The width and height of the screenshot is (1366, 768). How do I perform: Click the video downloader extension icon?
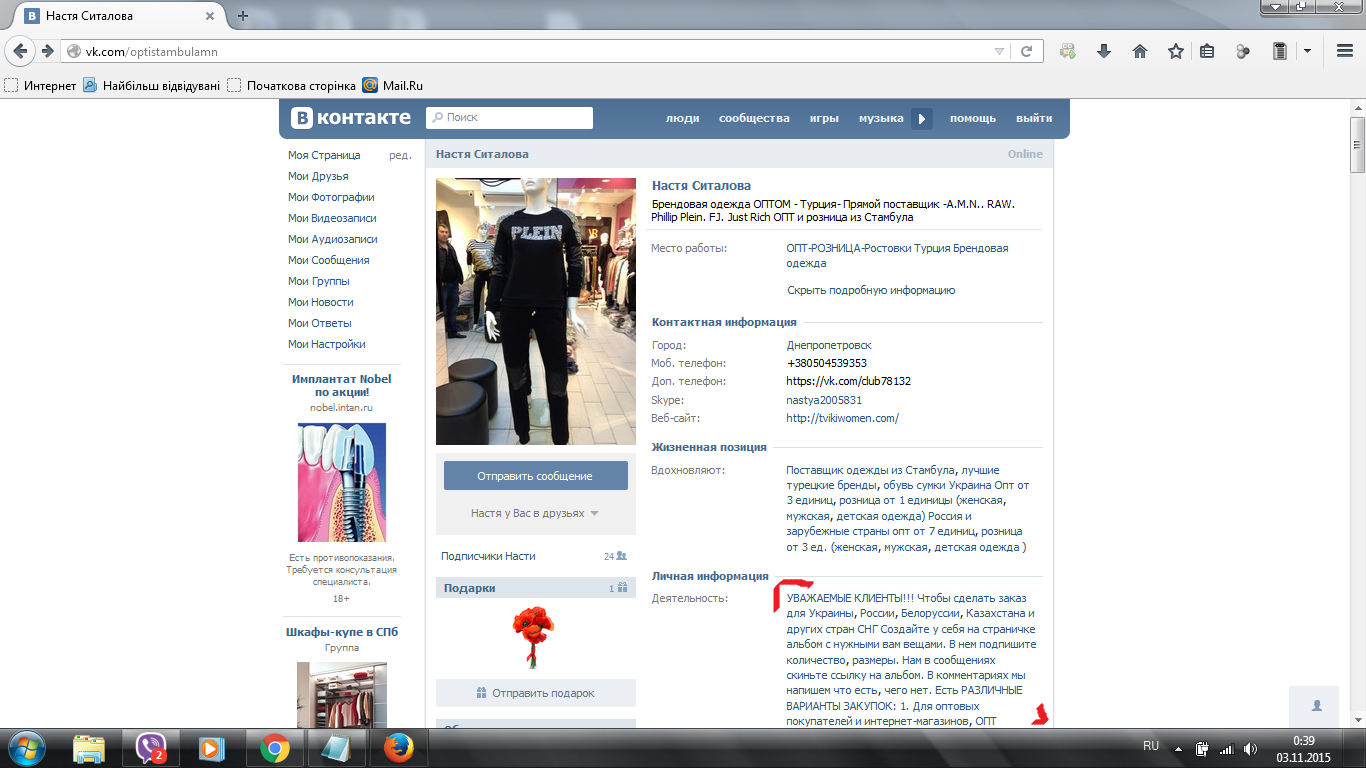click(1068, 51)
